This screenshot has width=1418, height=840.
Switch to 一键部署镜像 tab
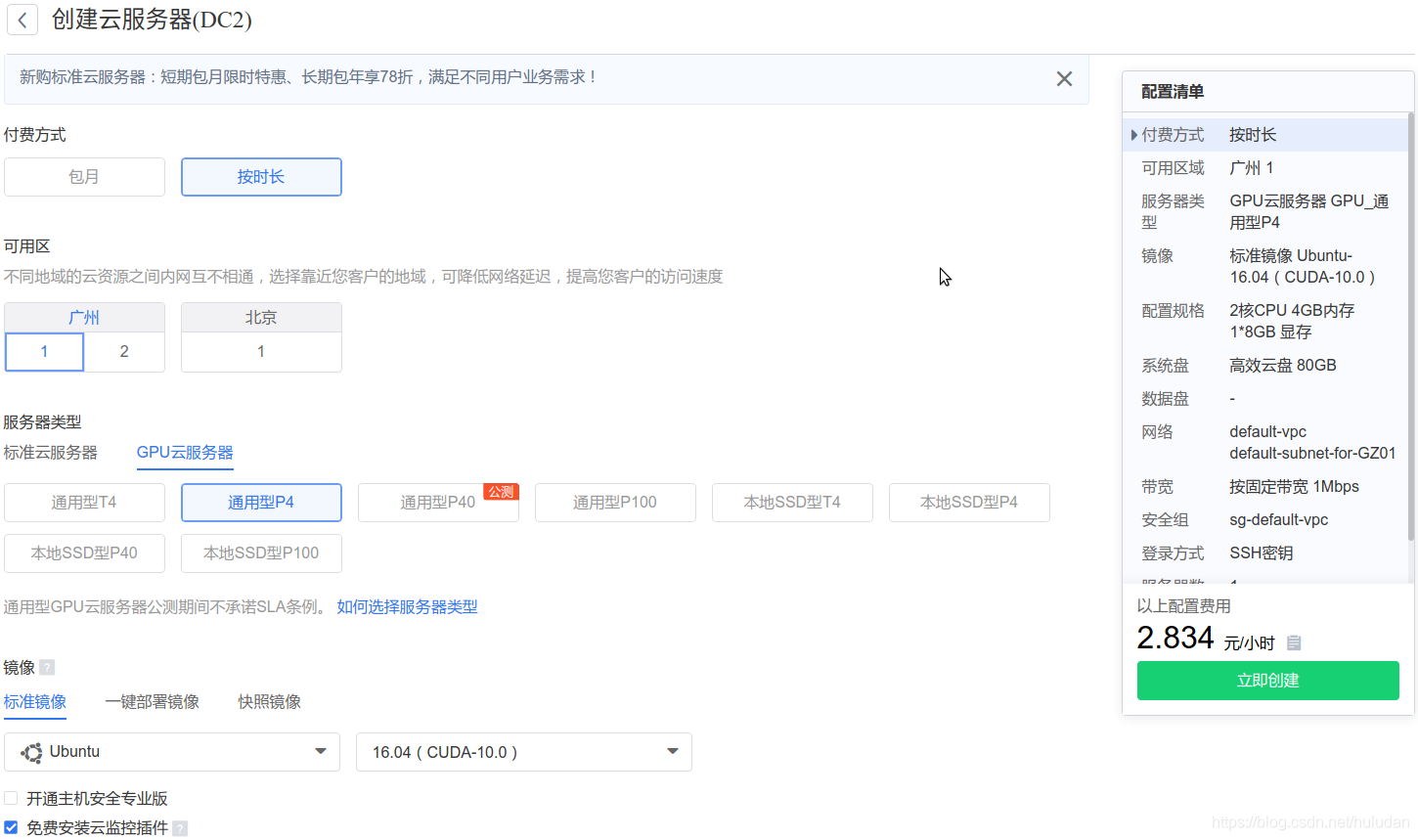tap(153, 701)
